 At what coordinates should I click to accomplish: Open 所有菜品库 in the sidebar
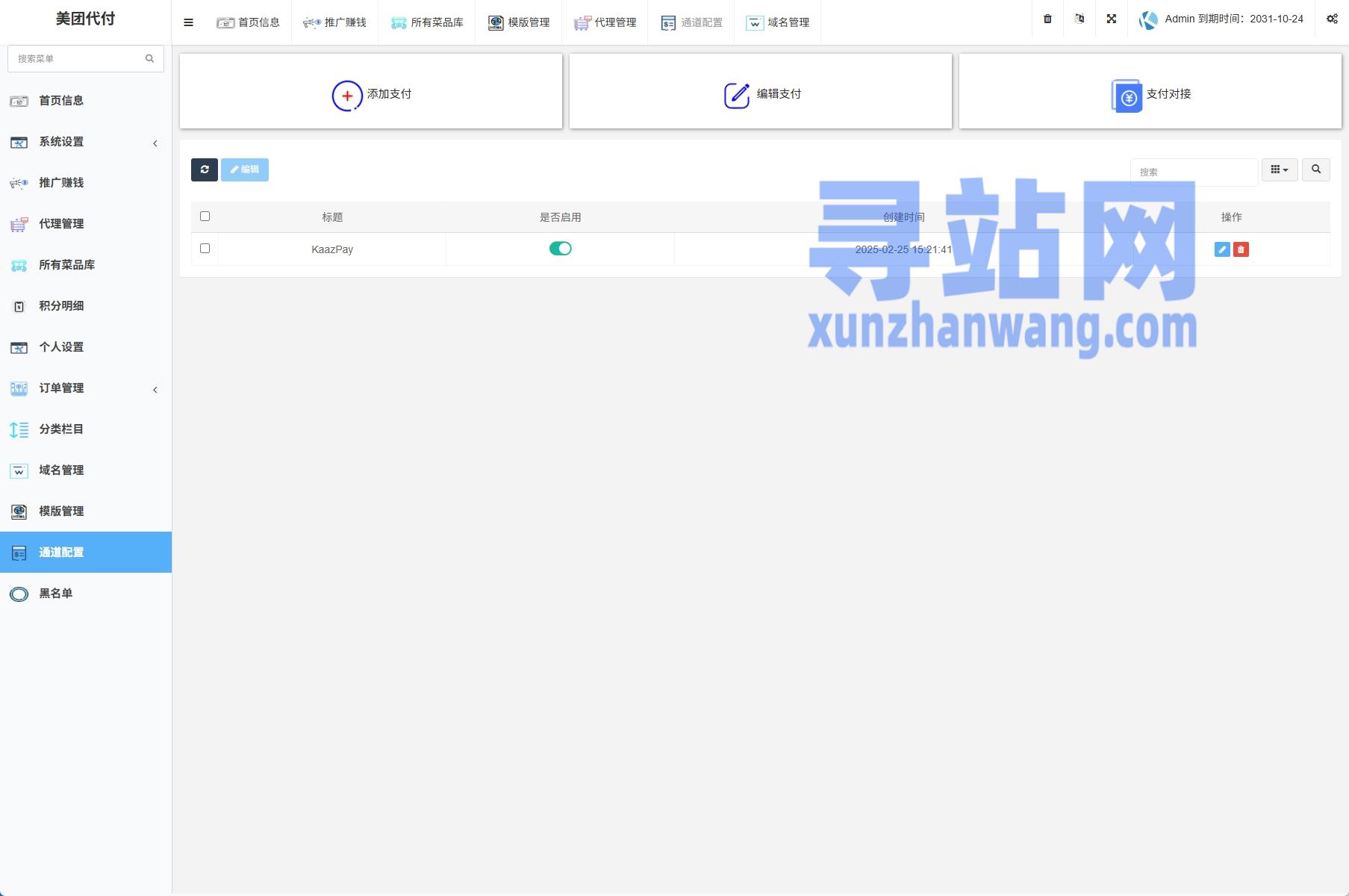(x=86, y=265)
